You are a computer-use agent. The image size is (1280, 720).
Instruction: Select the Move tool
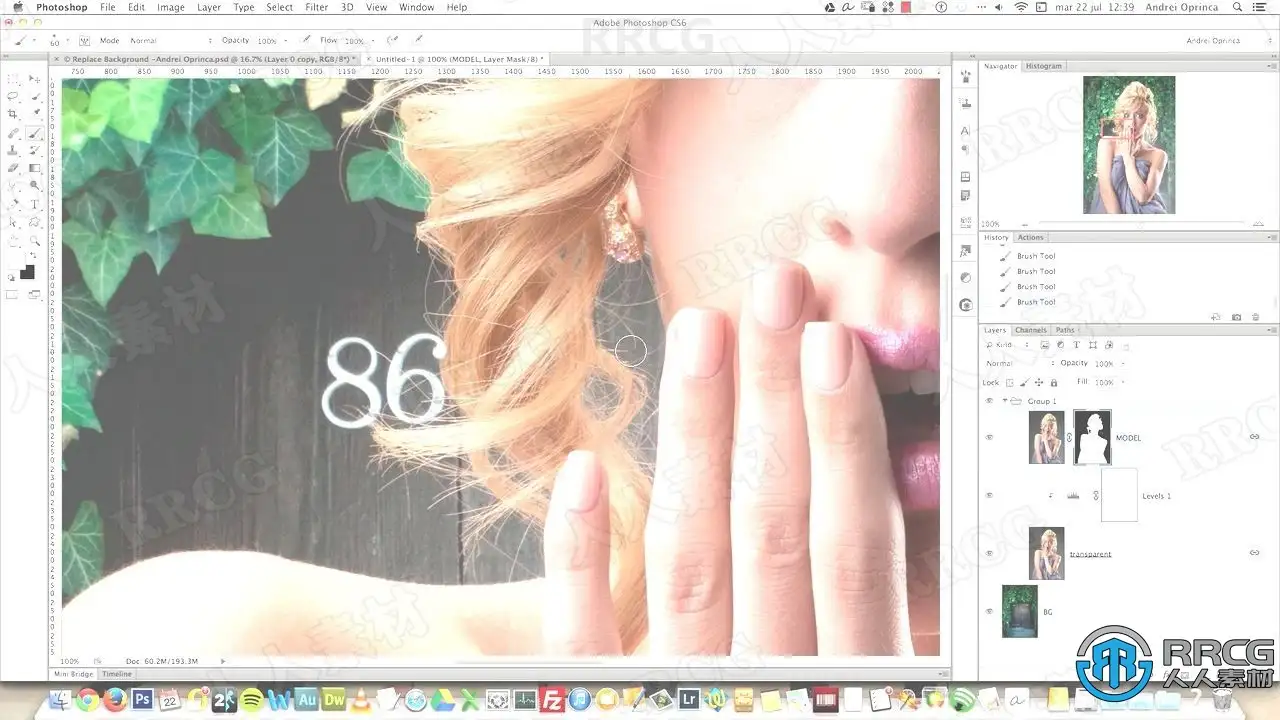coord(35,79)
